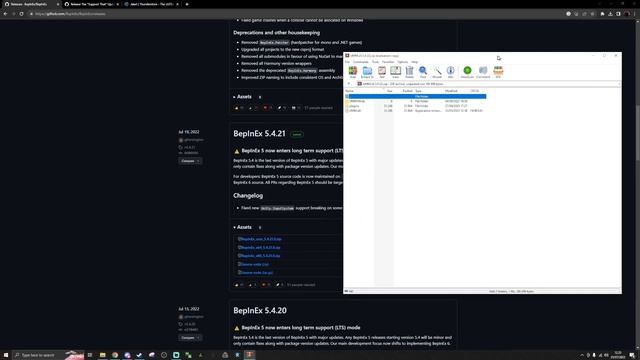The image size is (640, 360).
Task: Download the BepInEx x64 5.4.21 zip asset
Action: pos(259,247)
